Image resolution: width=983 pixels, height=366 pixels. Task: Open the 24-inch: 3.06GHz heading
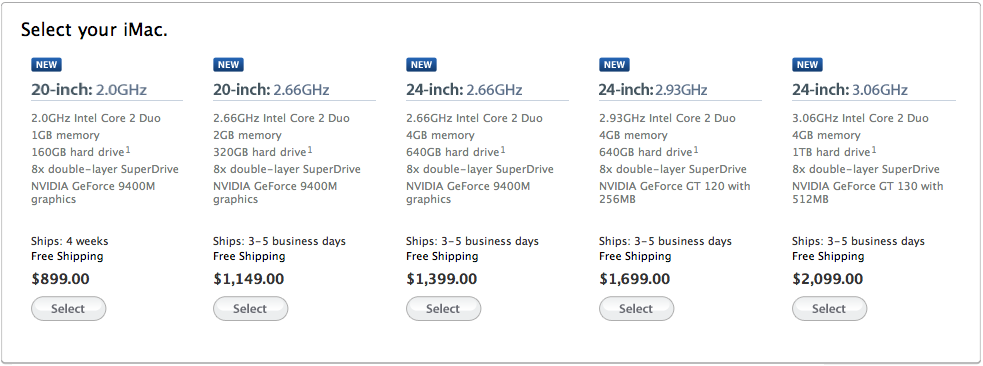pos(849,90)
